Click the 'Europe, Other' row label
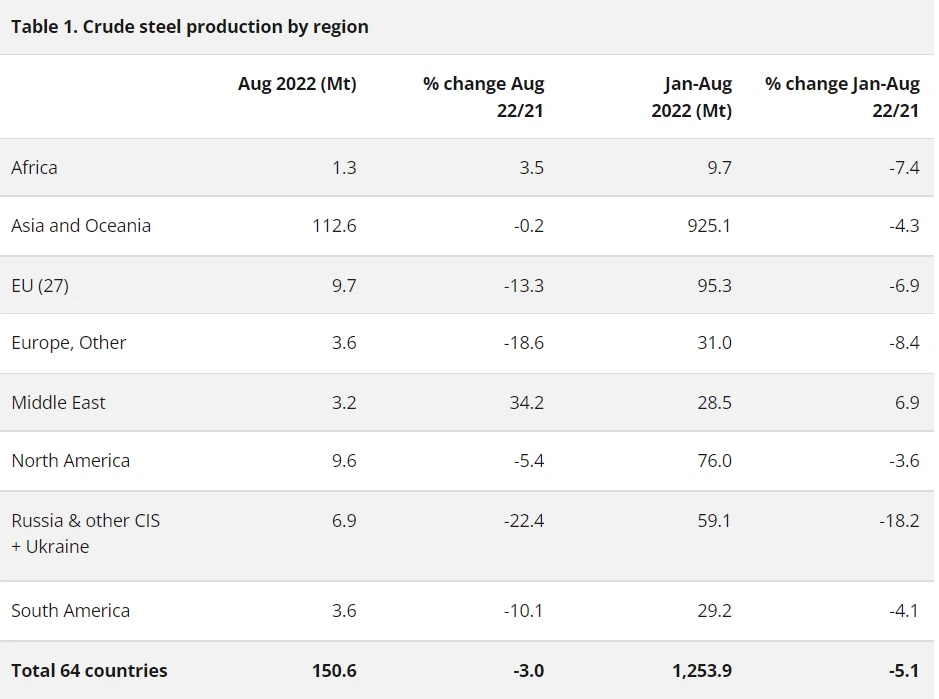This screenshot has width=939, height=699. [x=69, y=343]
